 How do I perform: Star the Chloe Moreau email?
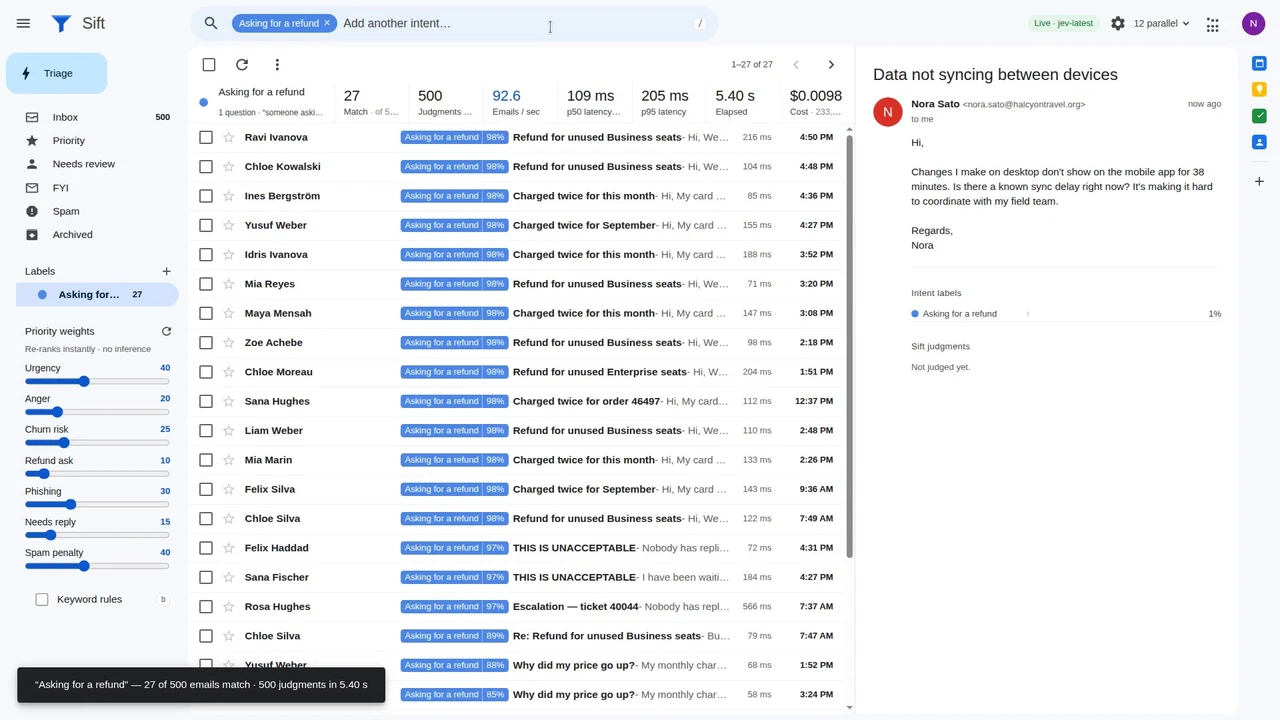point(229,372)
